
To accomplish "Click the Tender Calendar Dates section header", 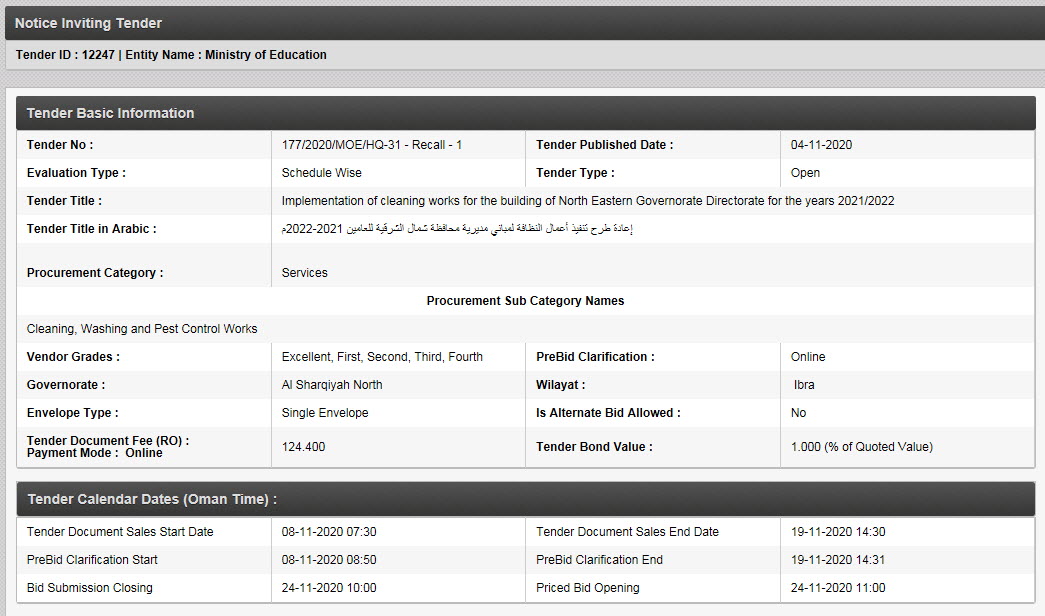I will coord(151,499).
